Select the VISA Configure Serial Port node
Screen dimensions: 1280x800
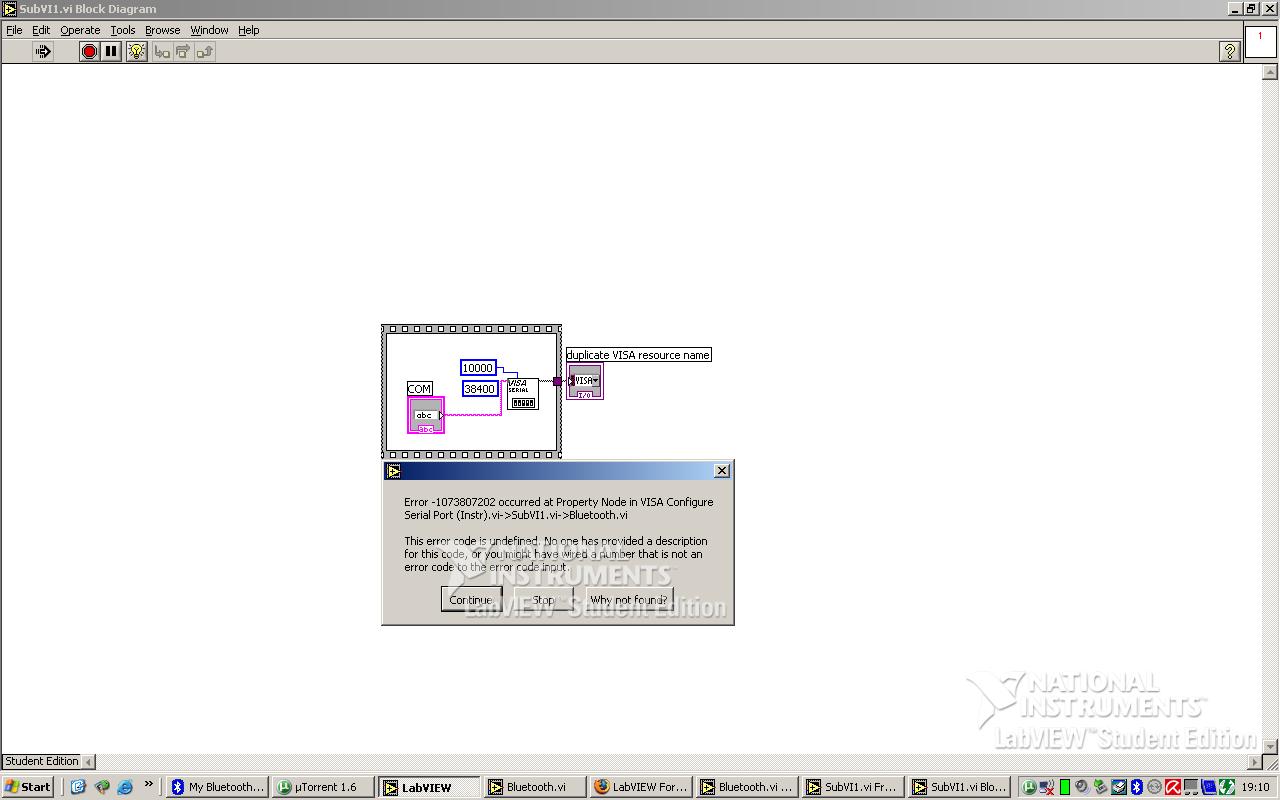pos(523,394)
